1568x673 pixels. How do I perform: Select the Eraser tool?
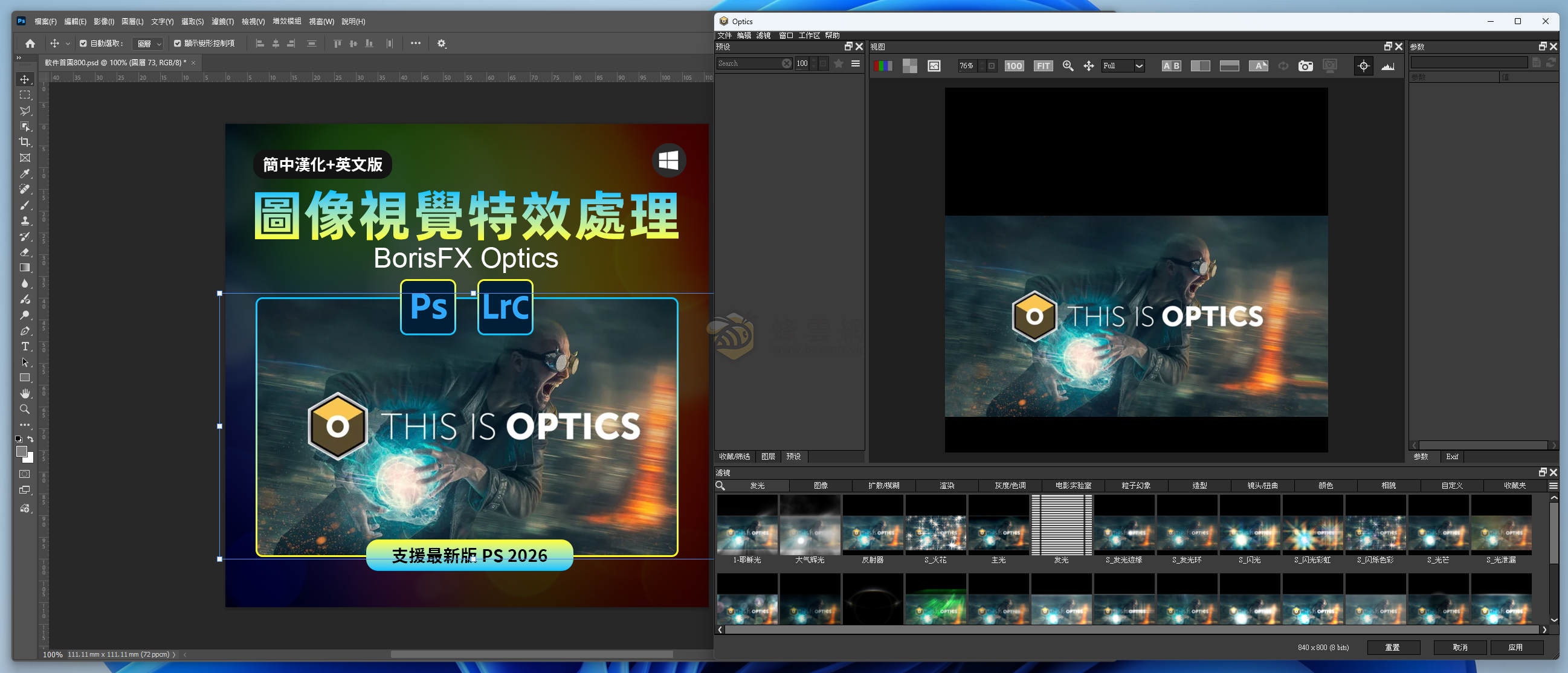25,252
